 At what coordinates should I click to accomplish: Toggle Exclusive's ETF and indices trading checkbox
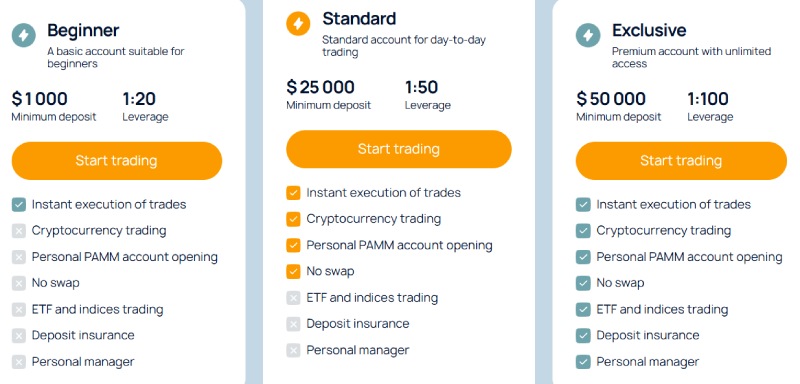[x=583, y=310]
